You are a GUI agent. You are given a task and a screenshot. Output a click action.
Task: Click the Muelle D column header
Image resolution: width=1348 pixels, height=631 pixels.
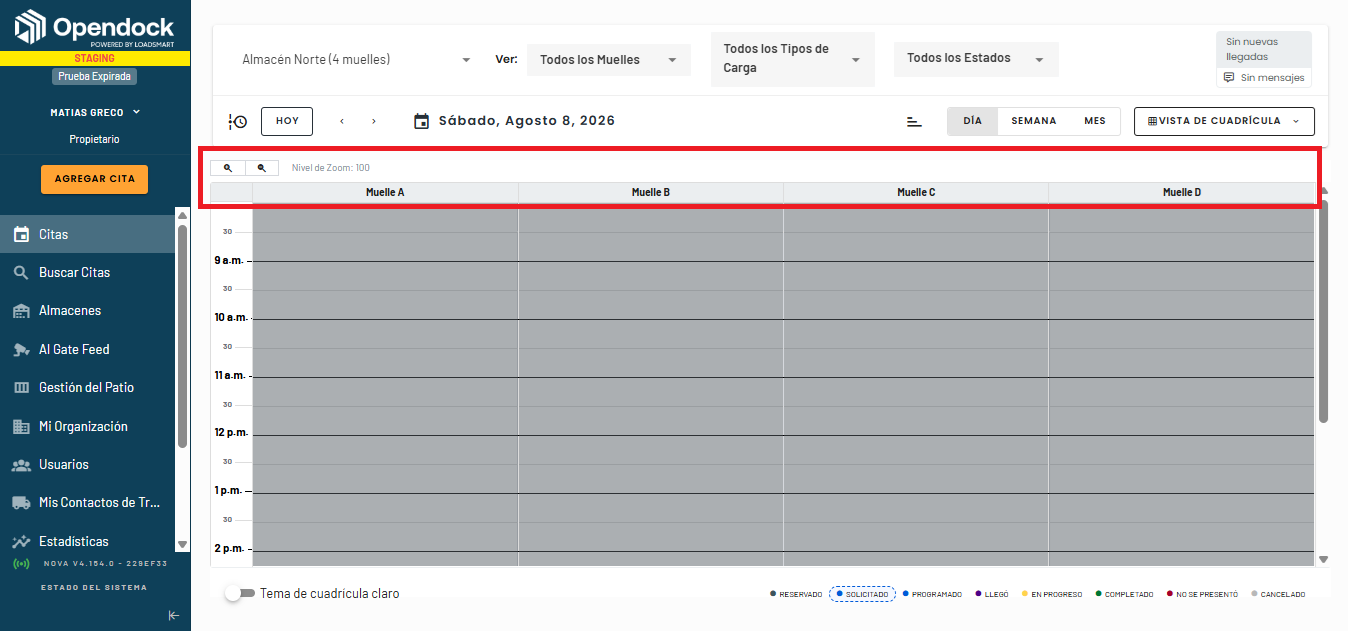[1182, 192]
